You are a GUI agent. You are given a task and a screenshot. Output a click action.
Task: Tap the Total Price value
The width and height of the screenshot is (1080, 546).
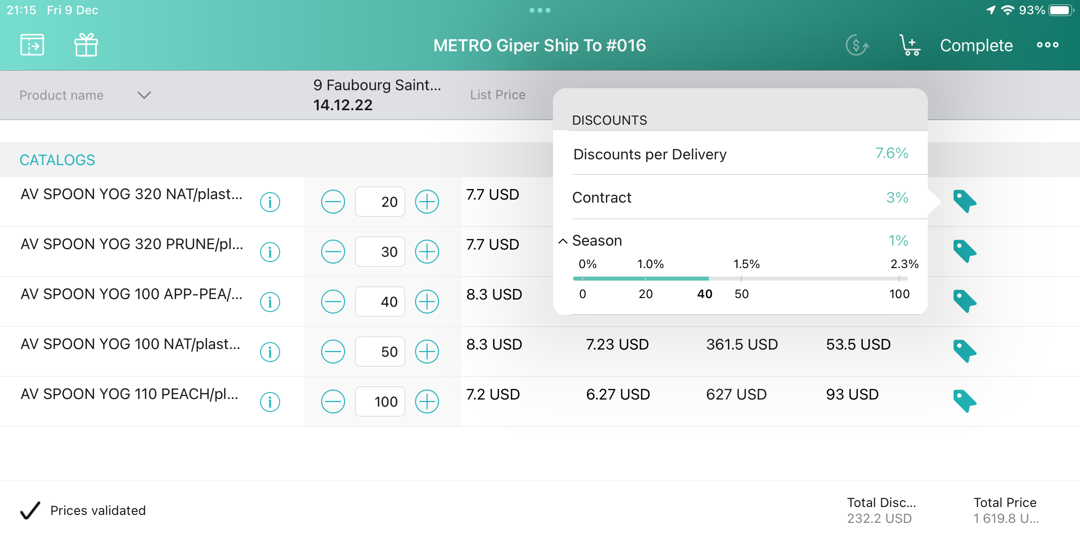tap(1006, 518)
